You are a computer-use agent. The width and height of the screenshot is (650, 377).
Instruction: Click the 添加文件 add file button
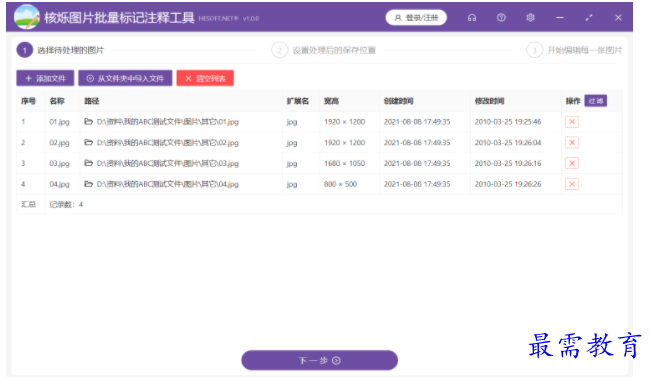[x=45, y=78]
